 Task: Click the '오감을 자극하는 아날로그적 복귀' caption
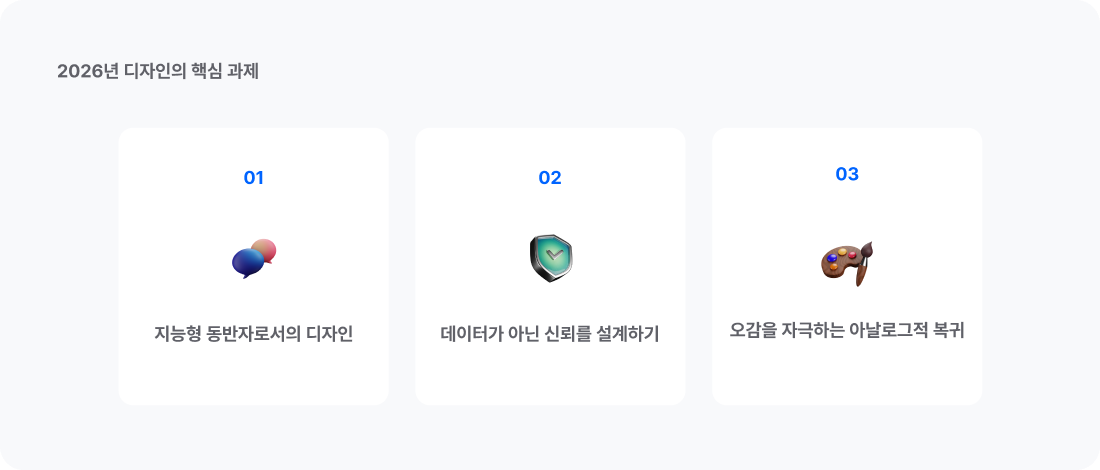(847, 330)
